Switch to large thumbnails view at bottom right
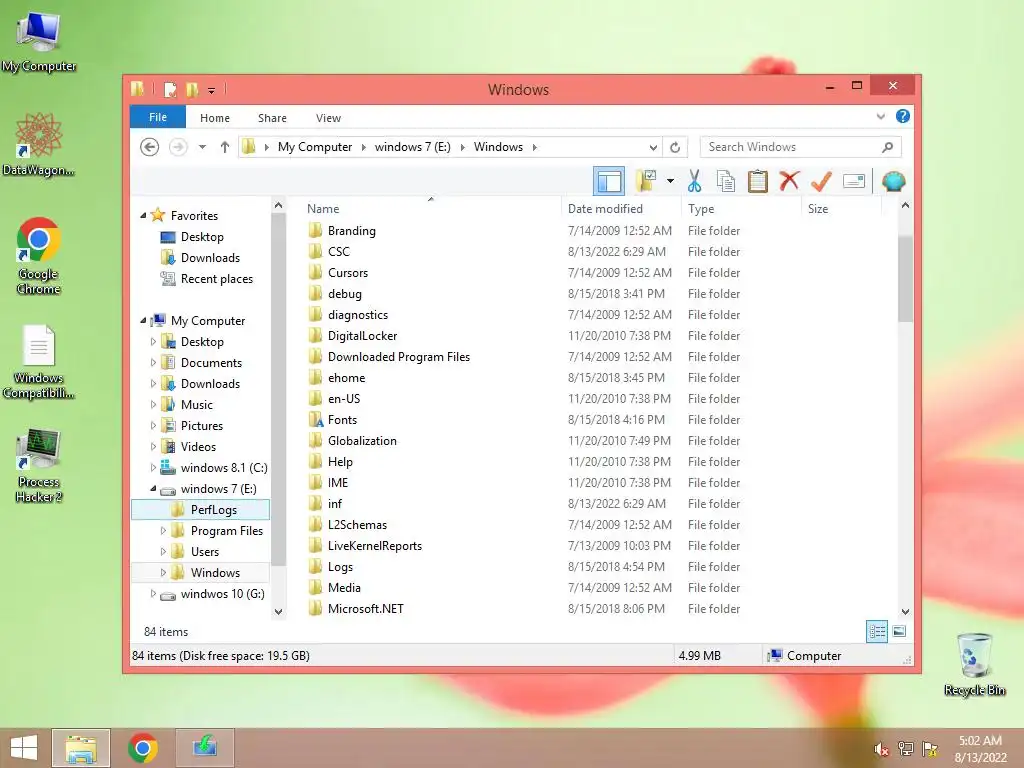The height and width of the screenshot is (768, 1024). (899, 631)
